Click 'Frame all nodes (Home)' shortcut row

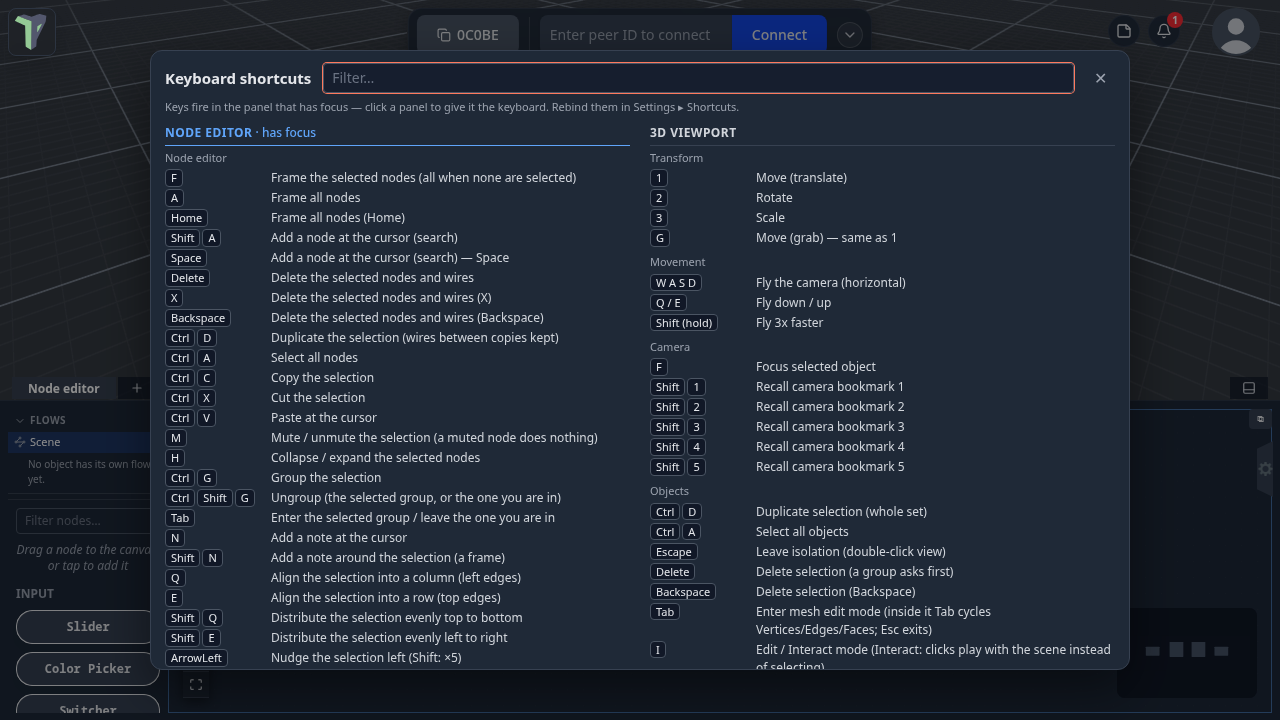[x=397, y=218]
